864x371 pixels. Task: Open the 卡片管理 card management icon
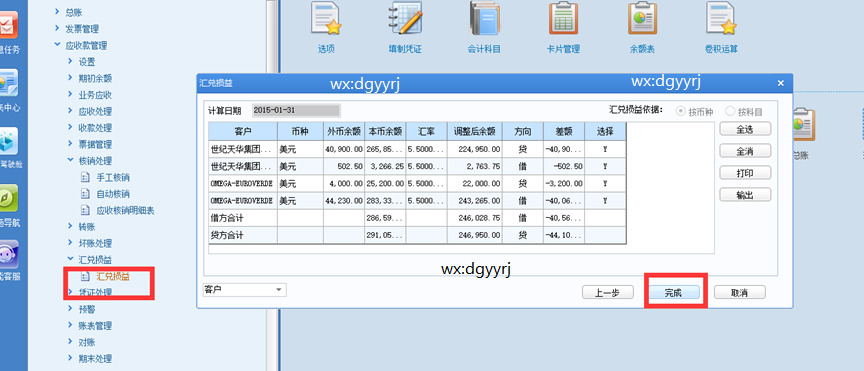563,19
